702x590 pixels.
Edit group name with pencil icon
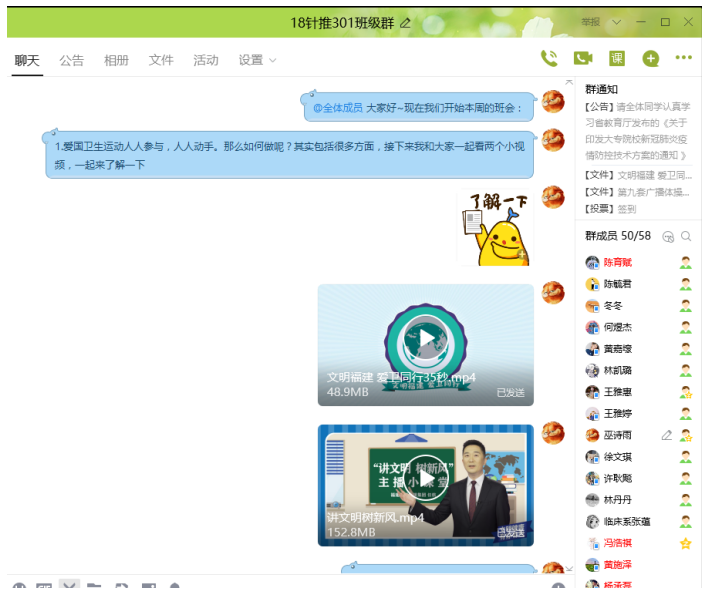pyautogui.click(x=405, y=22)
